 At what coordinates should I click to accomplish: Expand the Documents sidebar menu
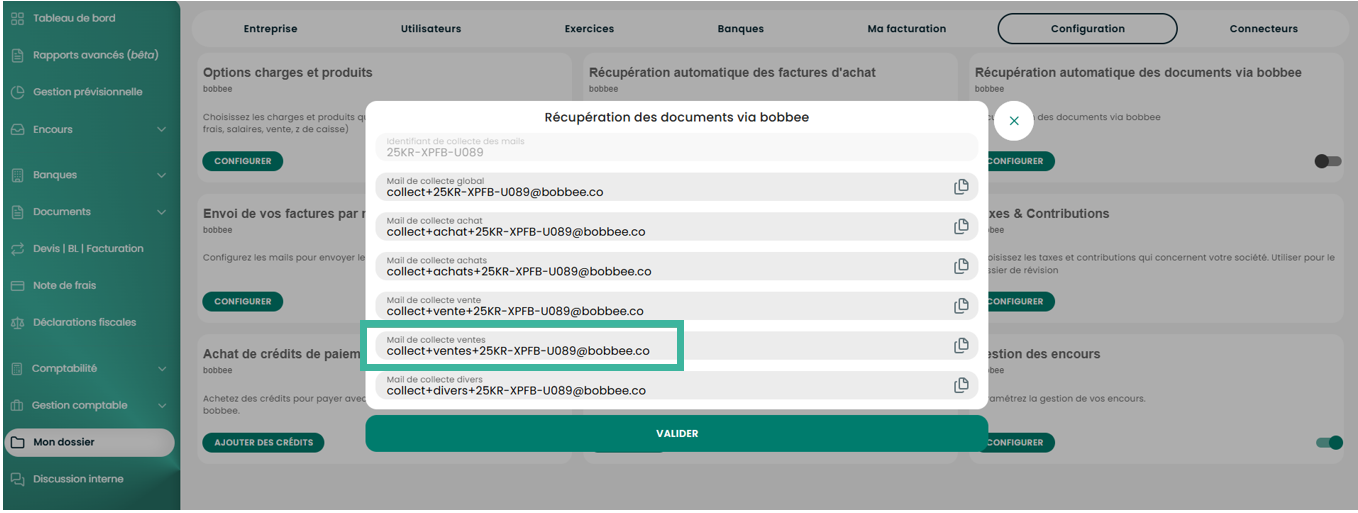(x=161, y=212)
